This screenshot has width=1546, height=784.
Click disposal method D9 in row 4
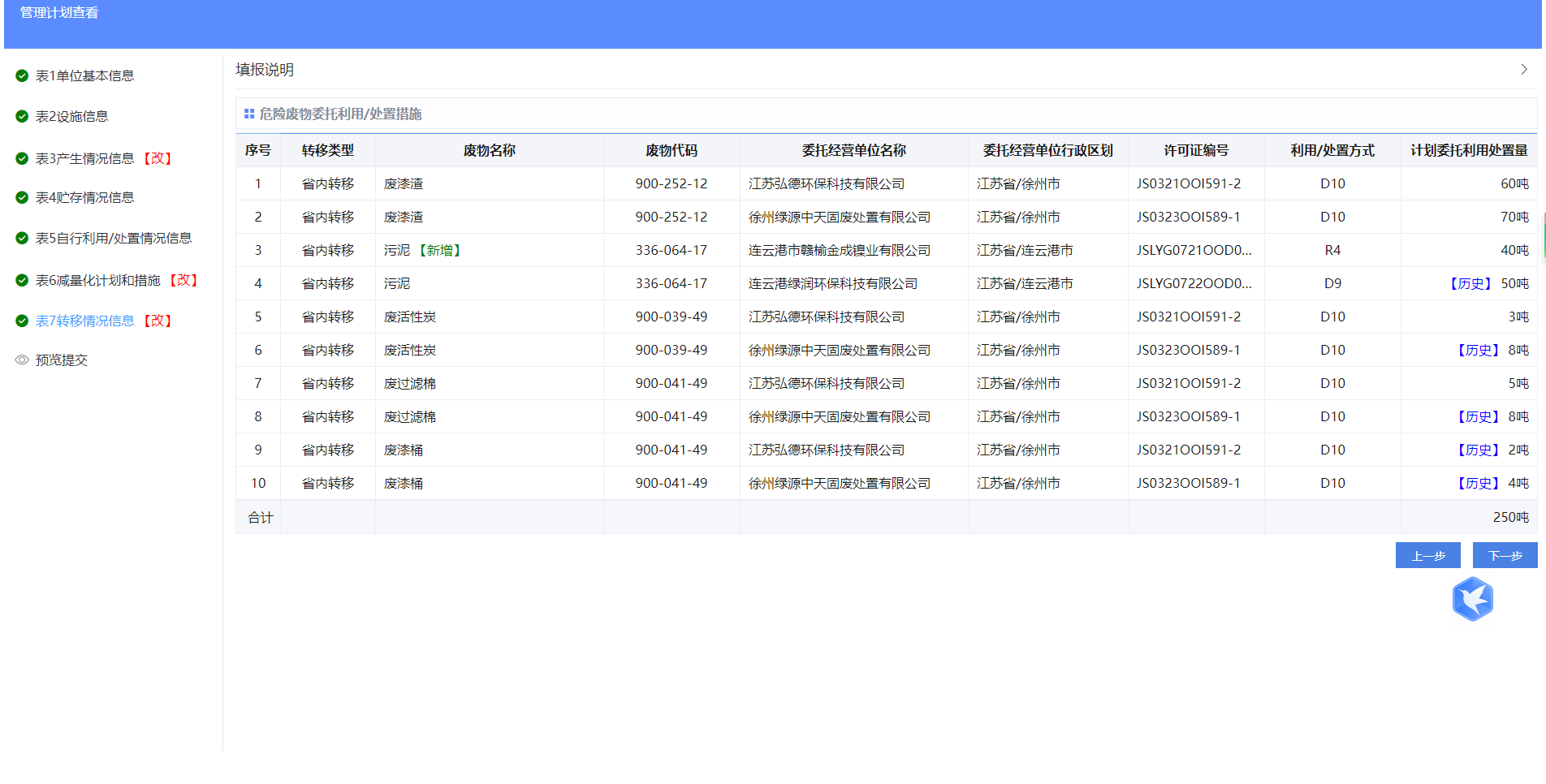pos(1332,283)
